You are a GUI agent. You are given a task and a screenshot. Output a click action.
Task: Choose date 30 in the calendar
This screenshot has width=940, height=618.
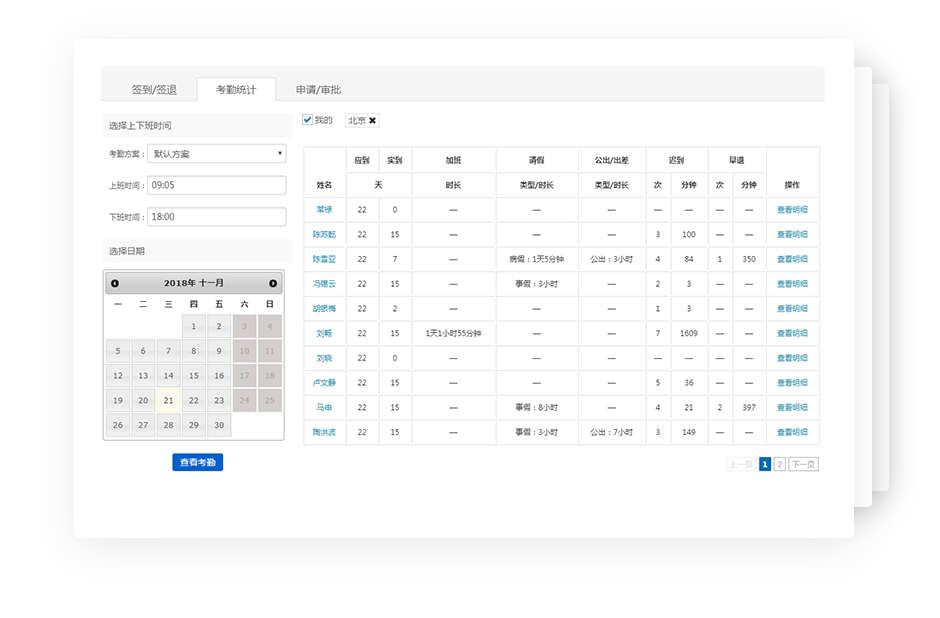click(219, 426)
